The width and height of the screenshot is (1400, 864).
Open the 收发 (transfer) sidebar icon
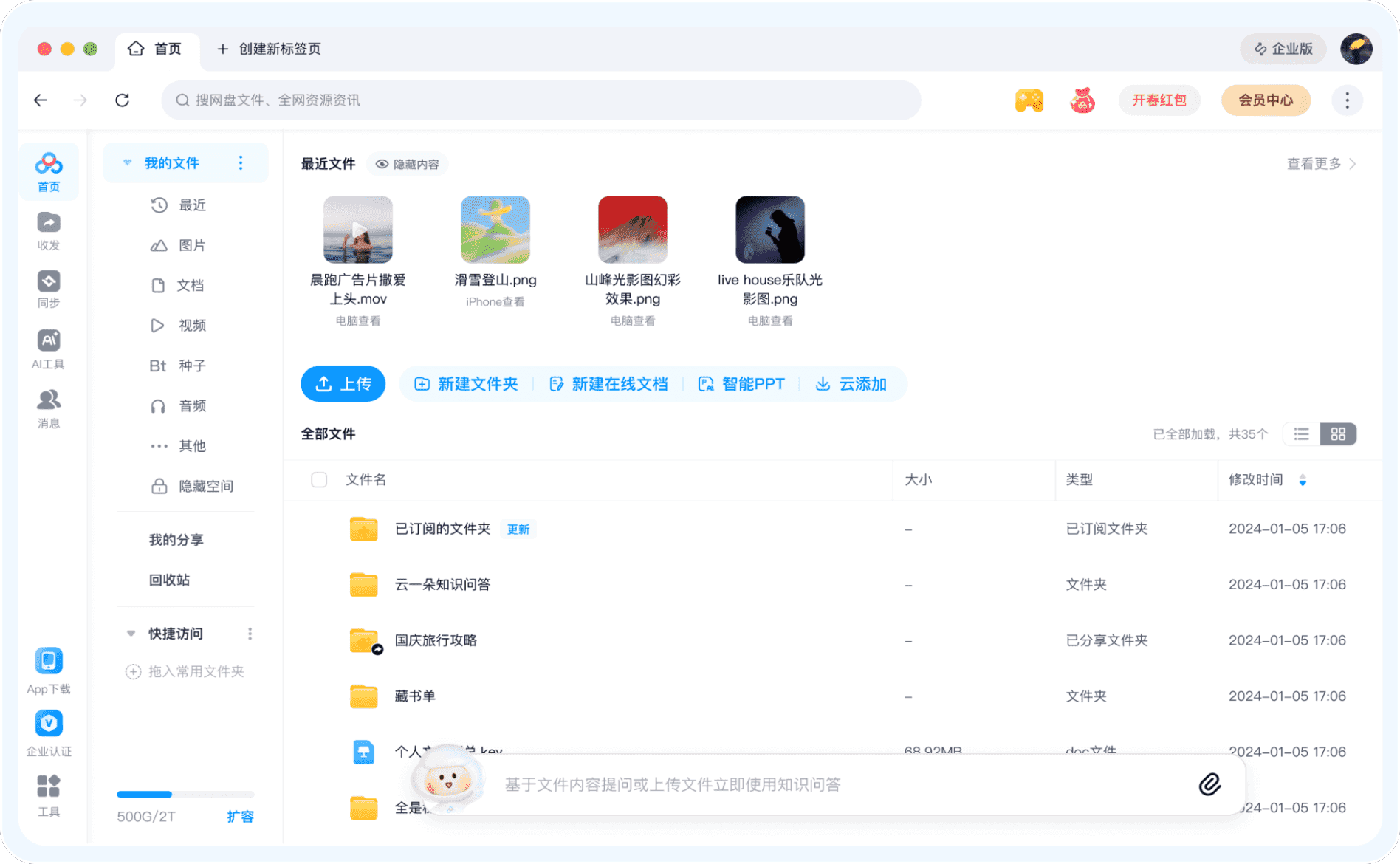49,223
